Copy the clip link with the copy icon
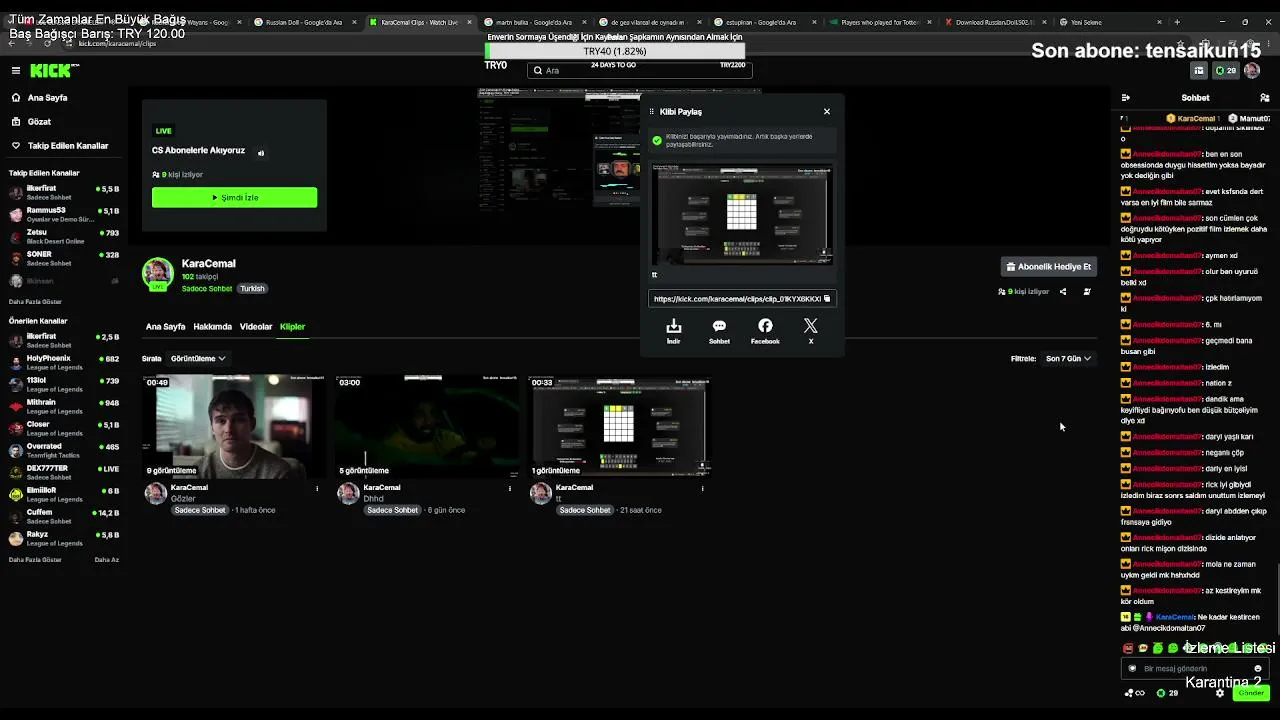 [827, 298]
